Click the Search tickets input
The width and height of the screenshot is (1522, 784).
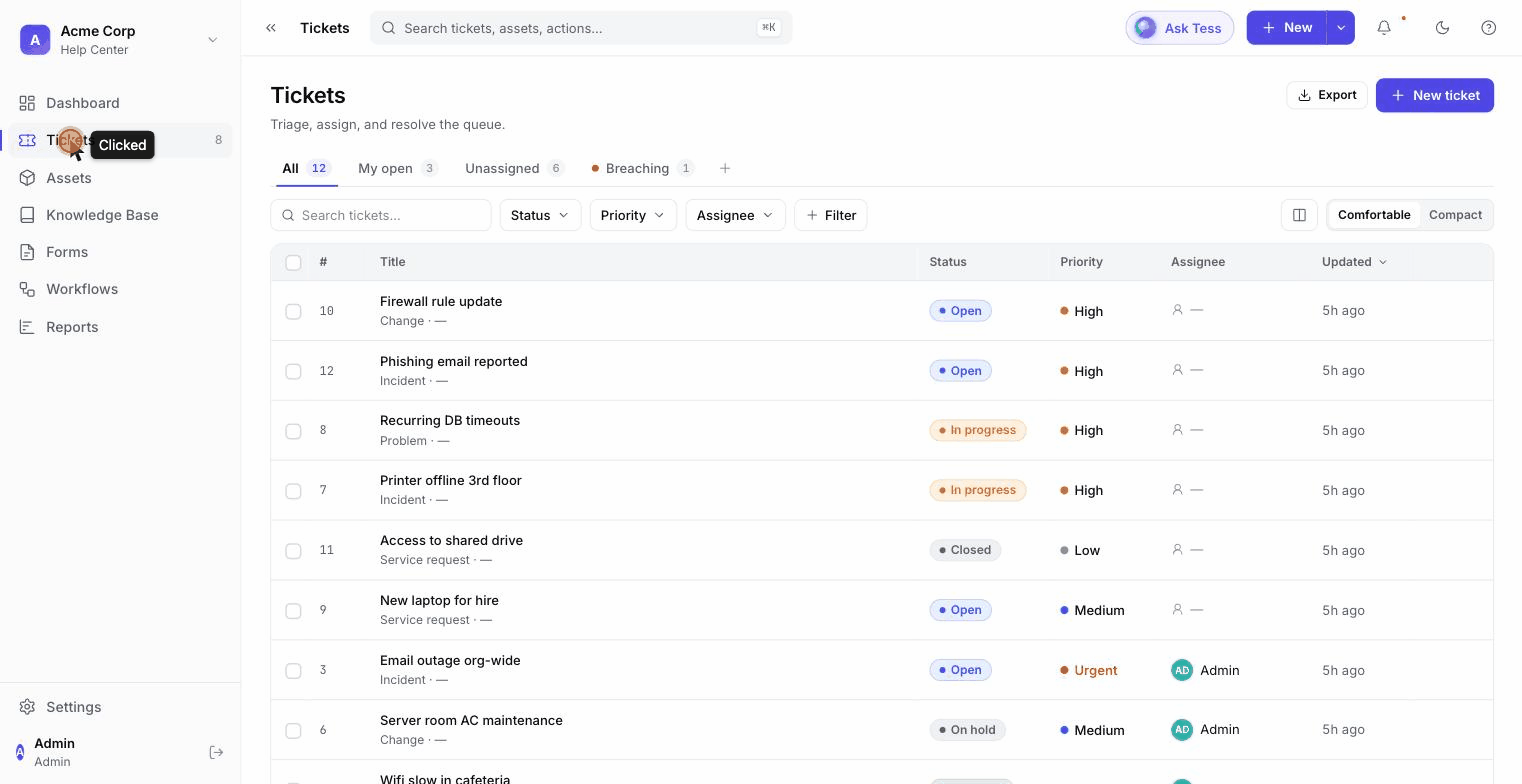point(381,215)
